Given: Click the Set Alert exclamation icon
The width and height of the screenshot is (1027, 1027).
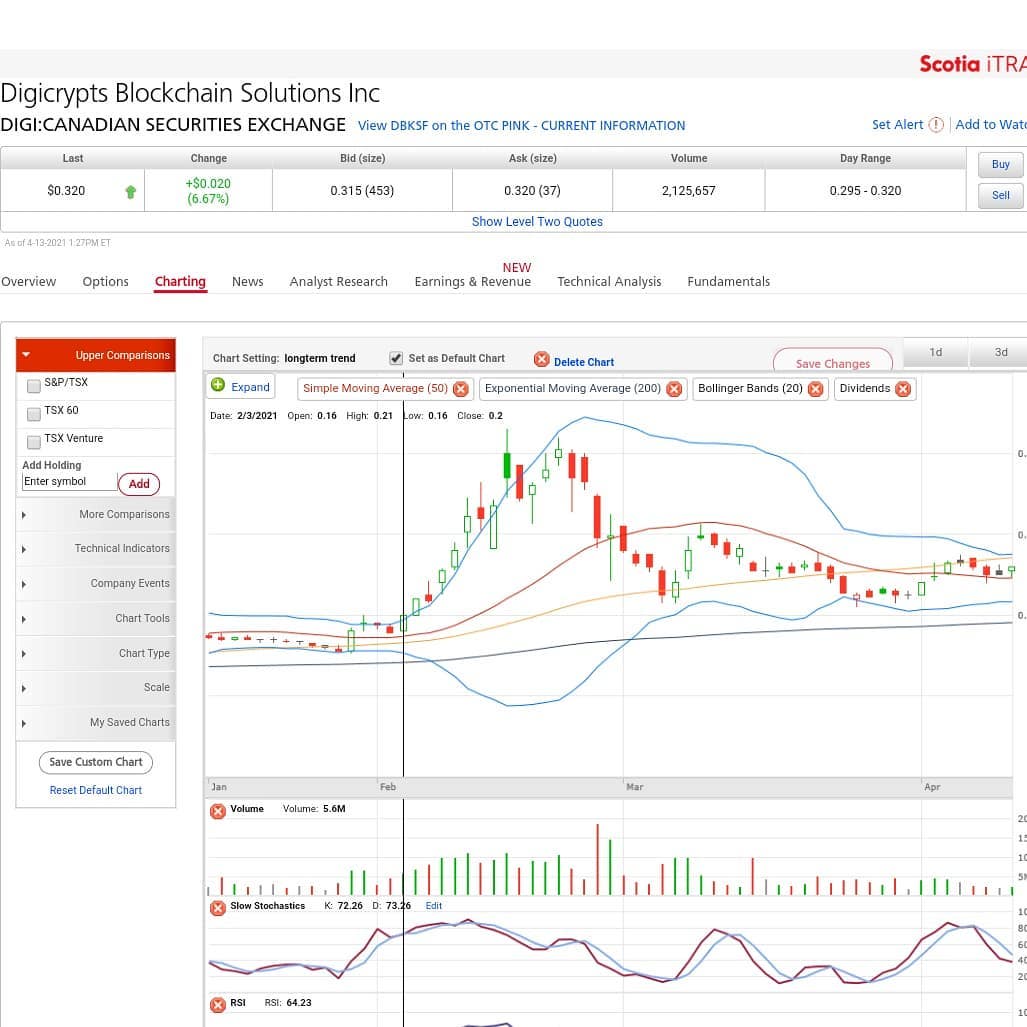Looking at the screenshot, I should click(x=936, y=124).
